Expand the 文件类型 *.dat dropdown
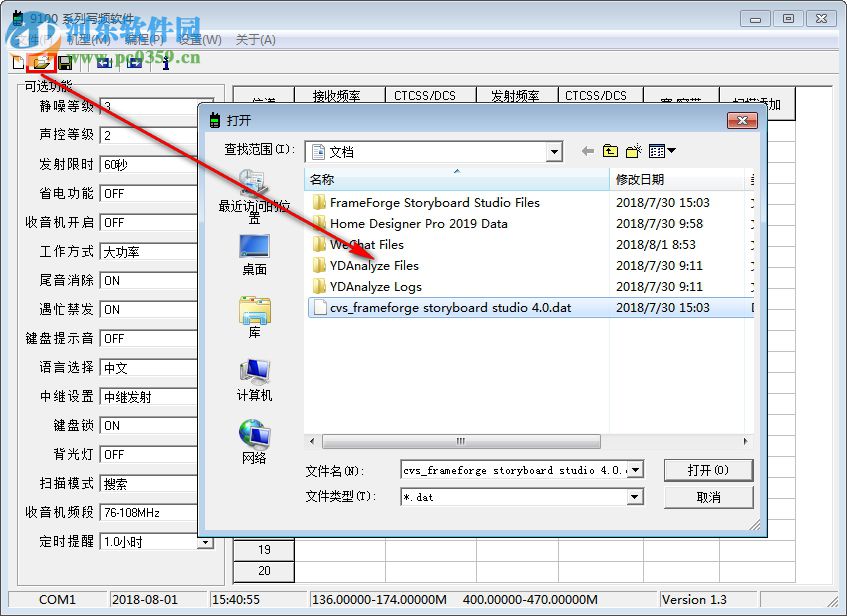 [x=635, y=497]
